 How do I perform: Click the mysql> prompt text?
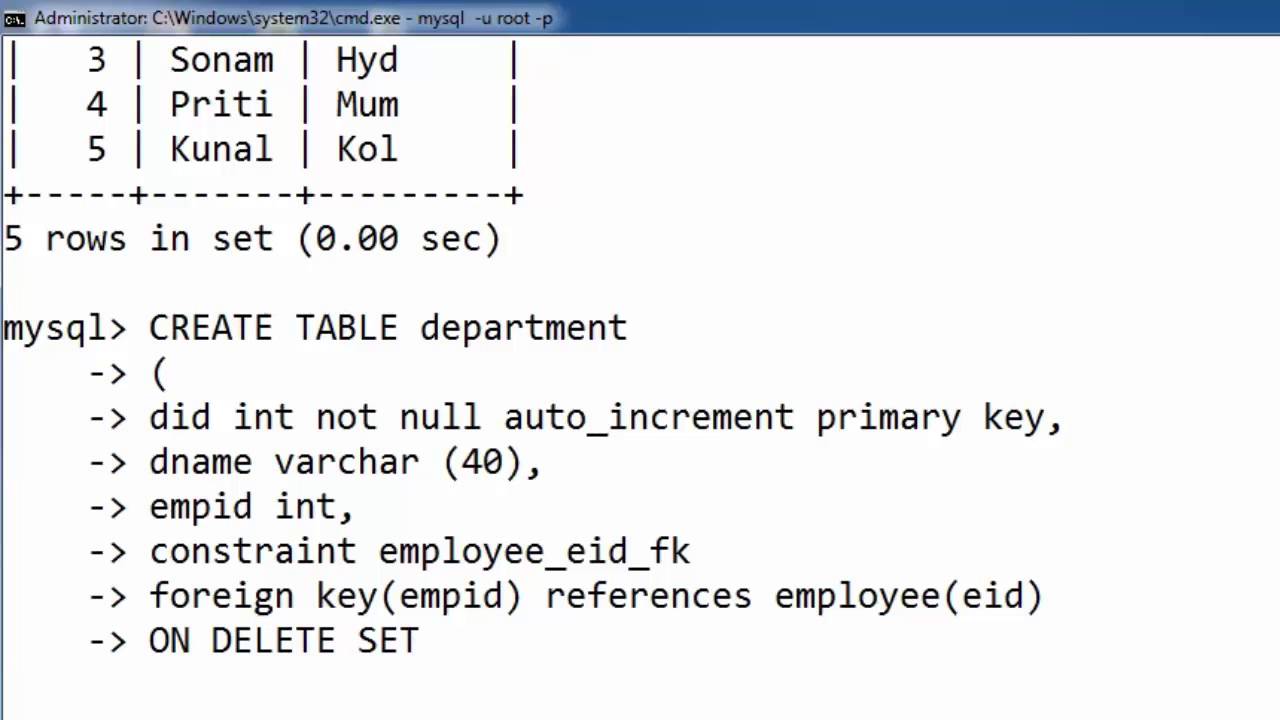pos(65,329)
